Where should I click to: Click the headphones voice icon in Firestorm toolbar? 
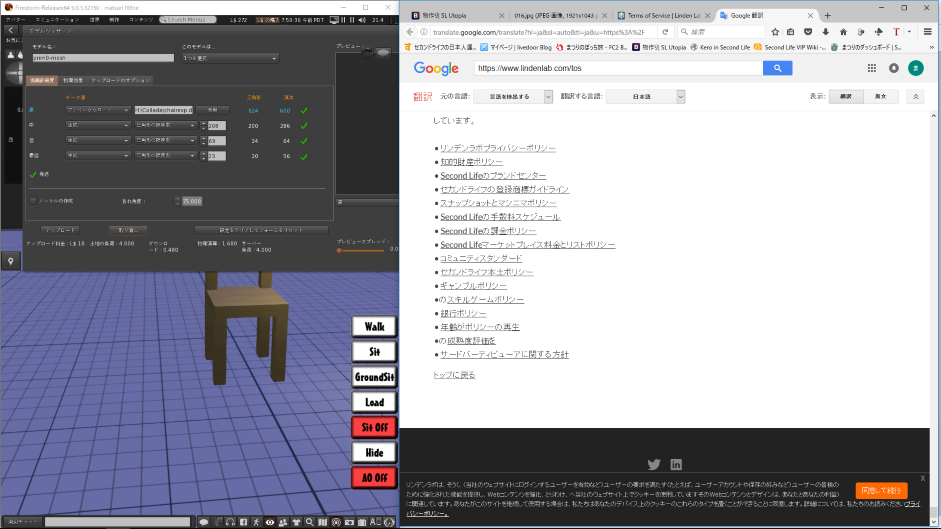(x=230, y=522)
